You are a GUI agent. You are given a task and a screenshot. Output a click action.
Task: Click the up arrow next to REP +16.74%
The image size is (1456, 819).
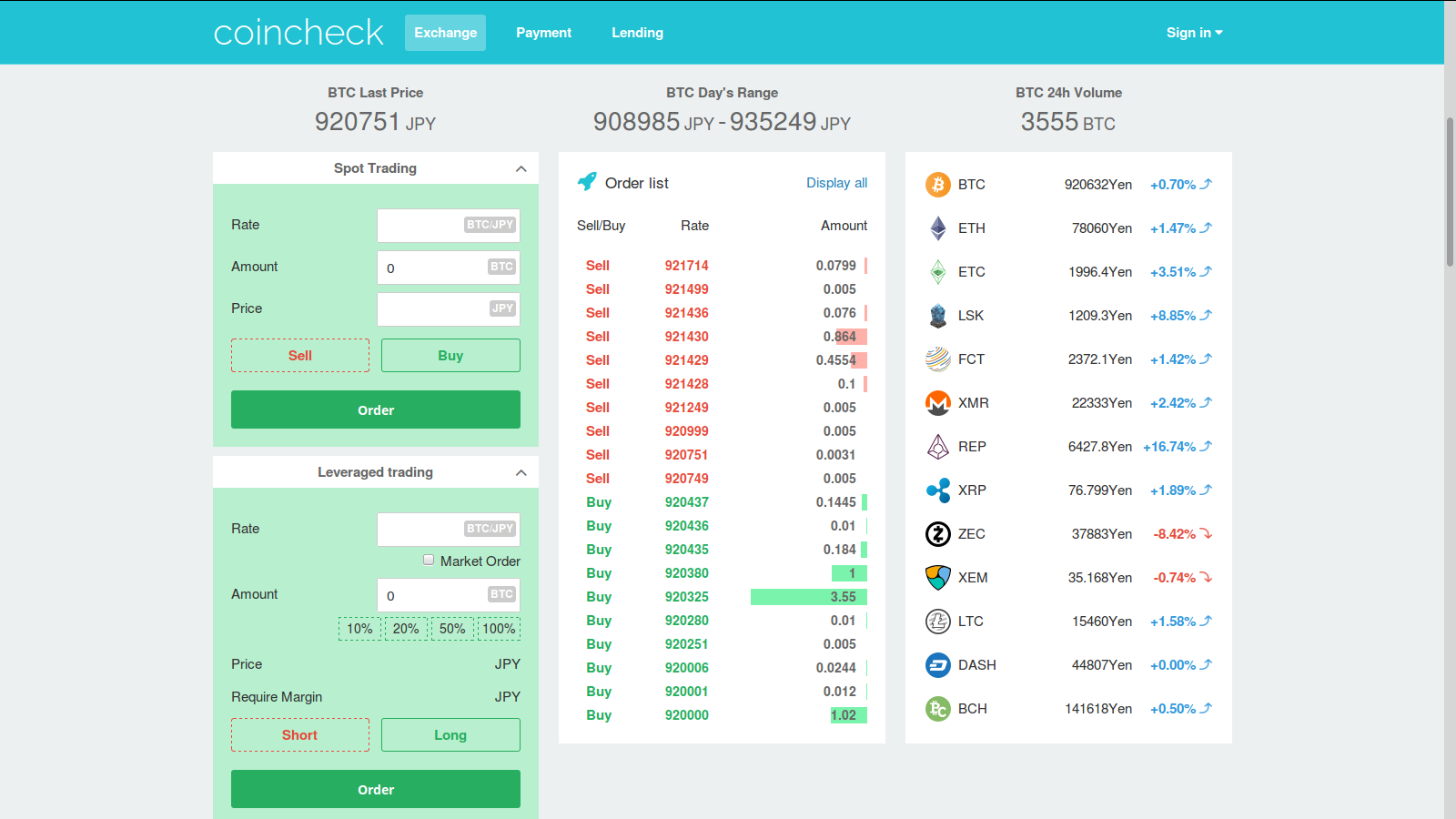(x=1206, y=446)
